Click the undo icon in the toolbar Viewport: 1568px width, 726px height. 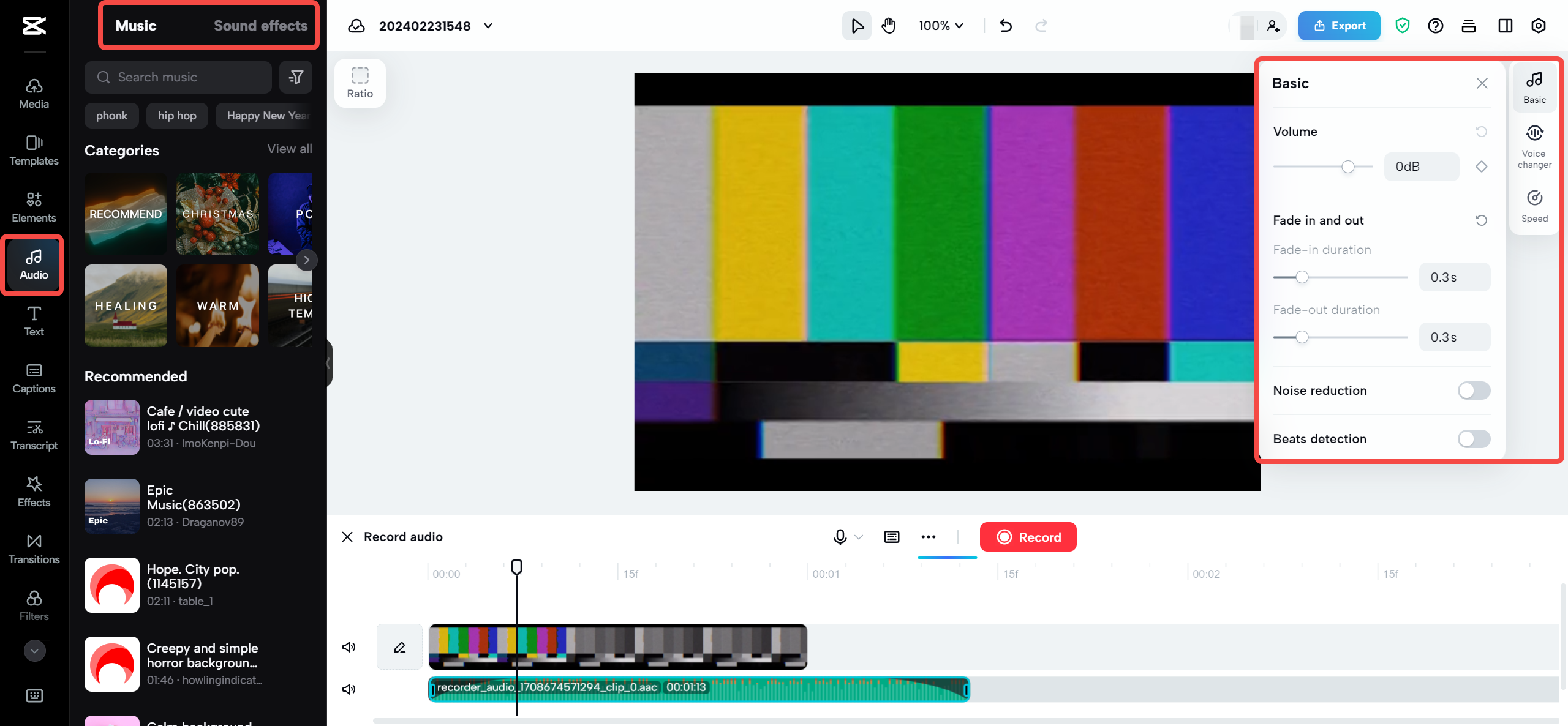coord(1005,26)
